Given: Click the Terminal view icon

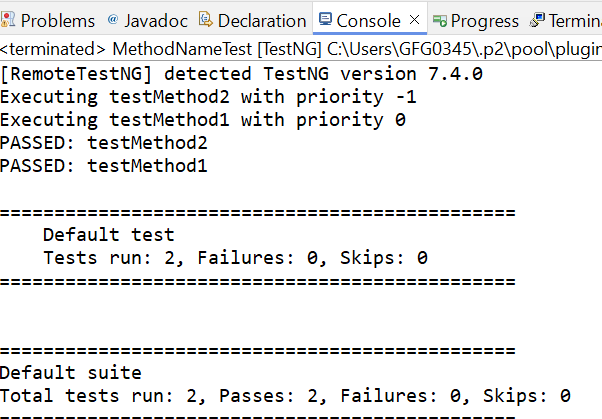Looking at the screenshot, I should point(537,20).
